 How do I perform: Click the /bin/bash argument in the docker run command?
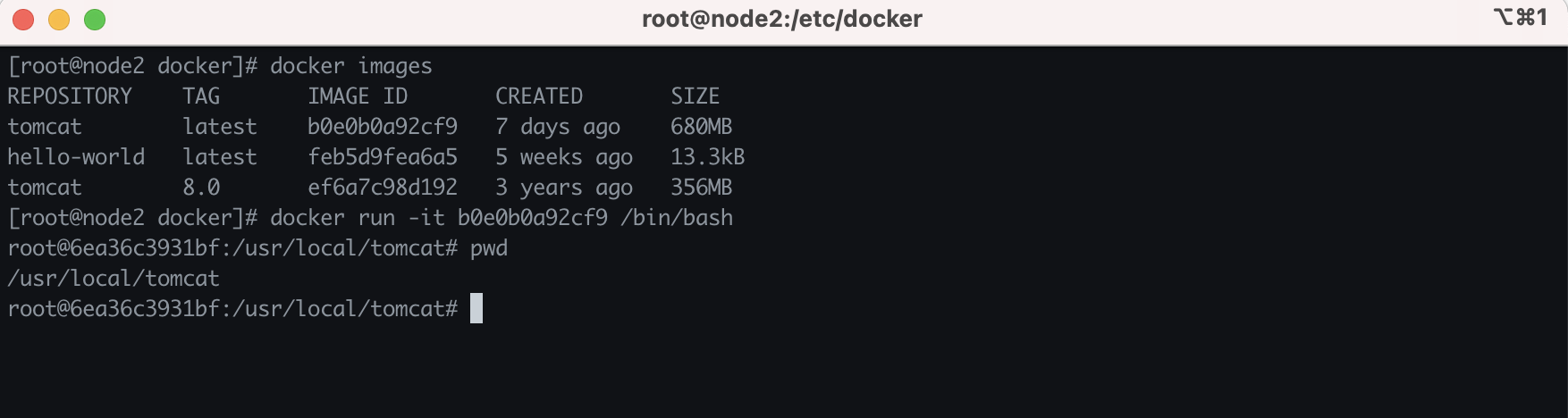pyautogui.click(x=677, y=218)
